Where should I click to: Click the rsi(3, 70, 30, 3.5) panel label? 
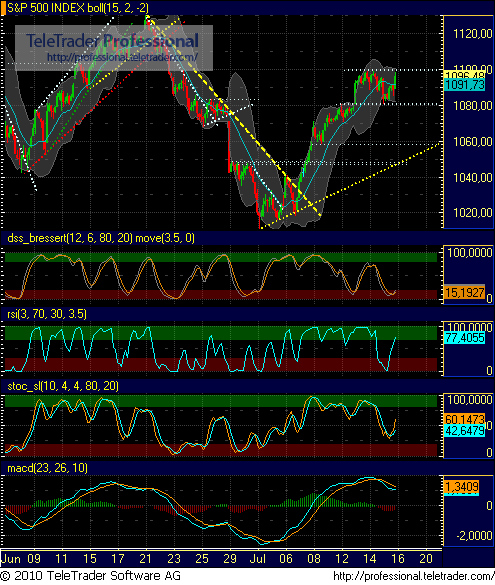(47, 314)
